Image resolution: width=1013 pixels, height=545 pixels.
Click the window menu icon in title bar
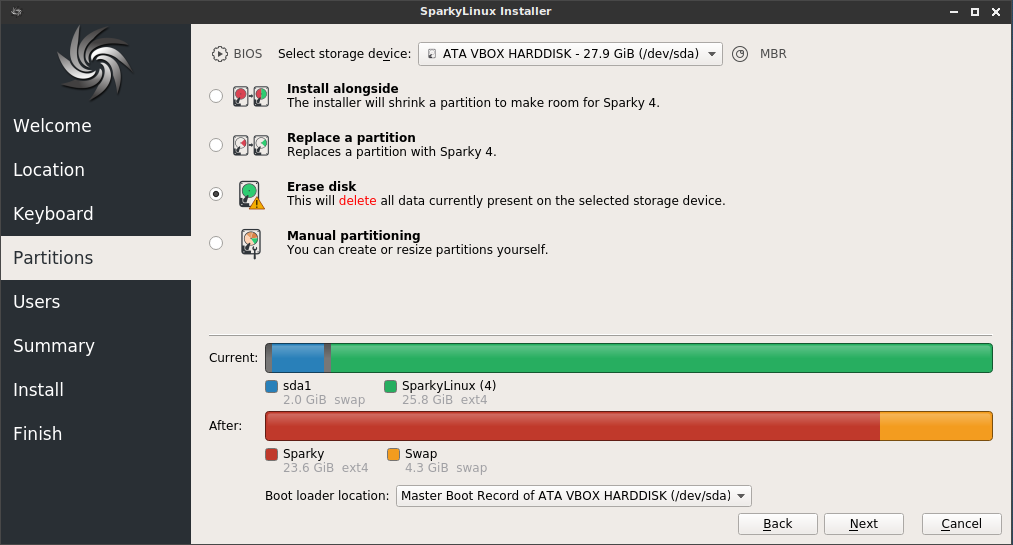click(x=17, y=12)
